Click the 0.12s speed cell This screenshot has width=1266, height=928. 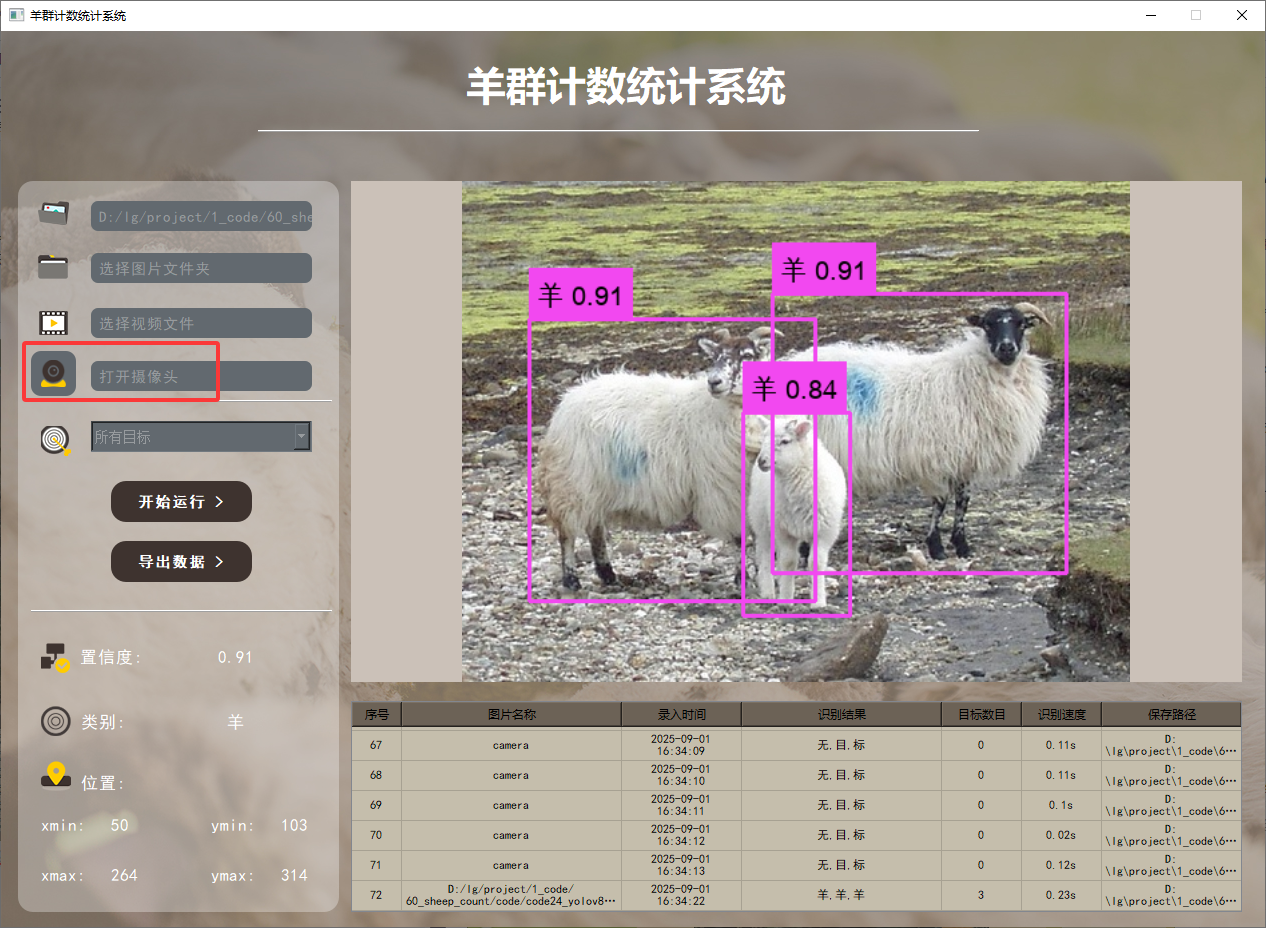tap(1061, 865)
